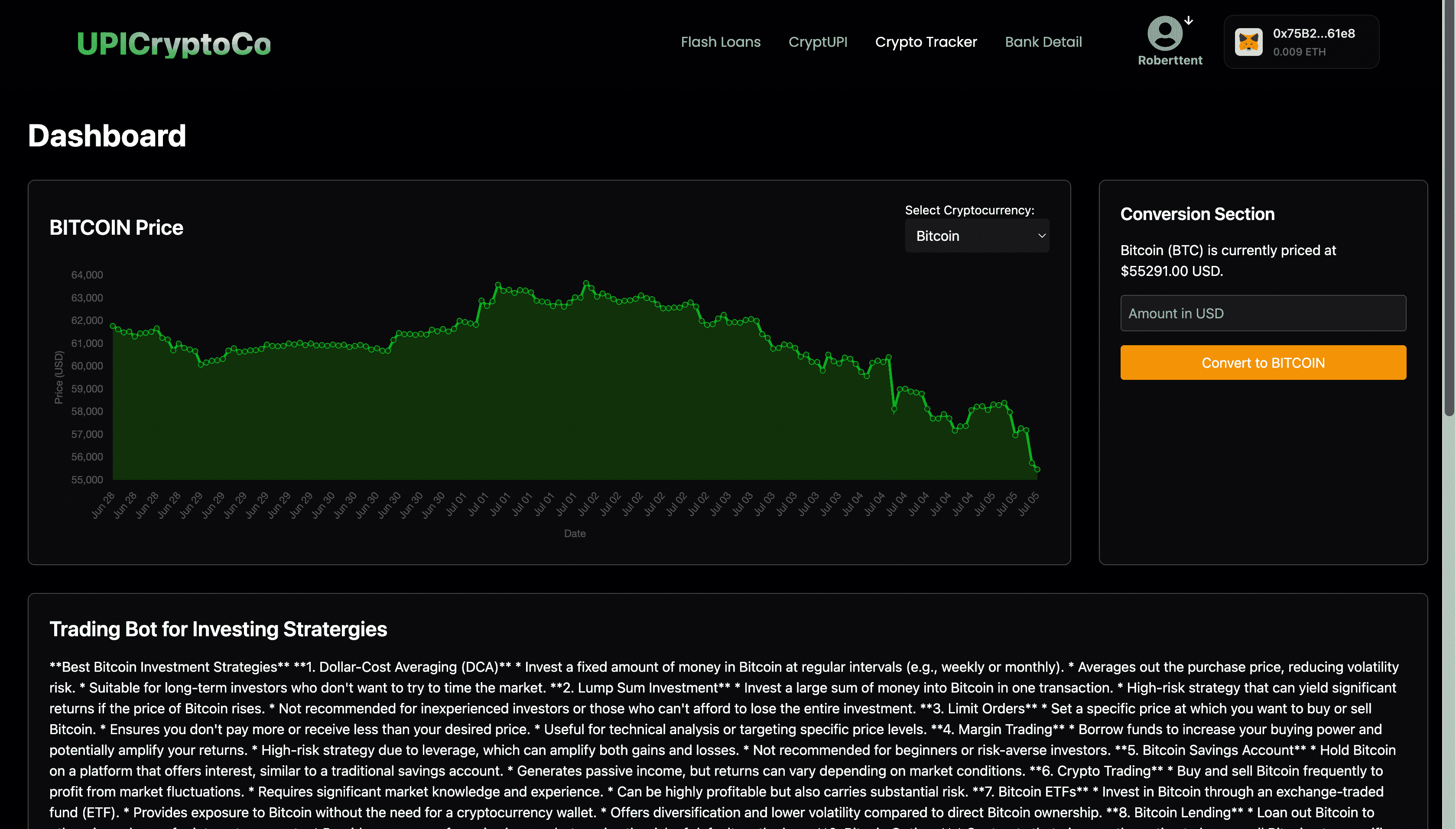Click the chevron in the Bitcoin selector
This screenshot has height=829, width=1456.
pyautogui.click(x=1041, y=236)
